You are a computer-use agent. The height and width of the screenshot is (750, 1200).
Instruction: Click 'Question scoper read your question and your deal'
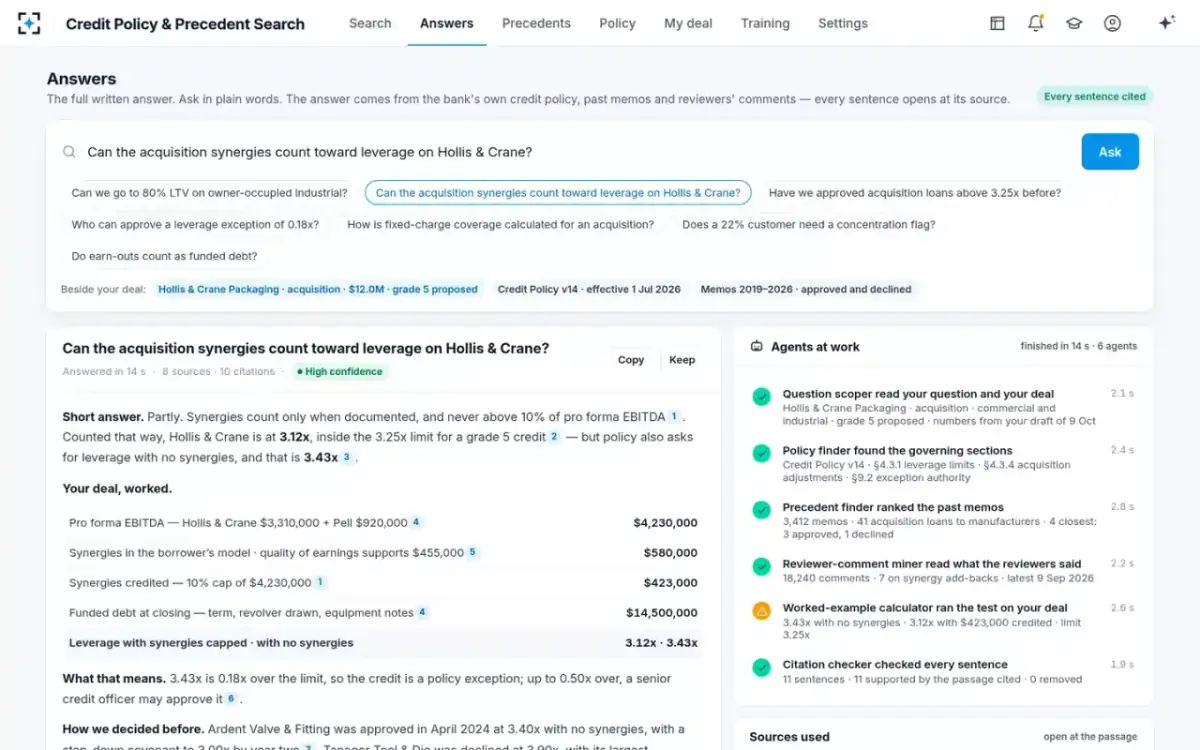[918, 394]
